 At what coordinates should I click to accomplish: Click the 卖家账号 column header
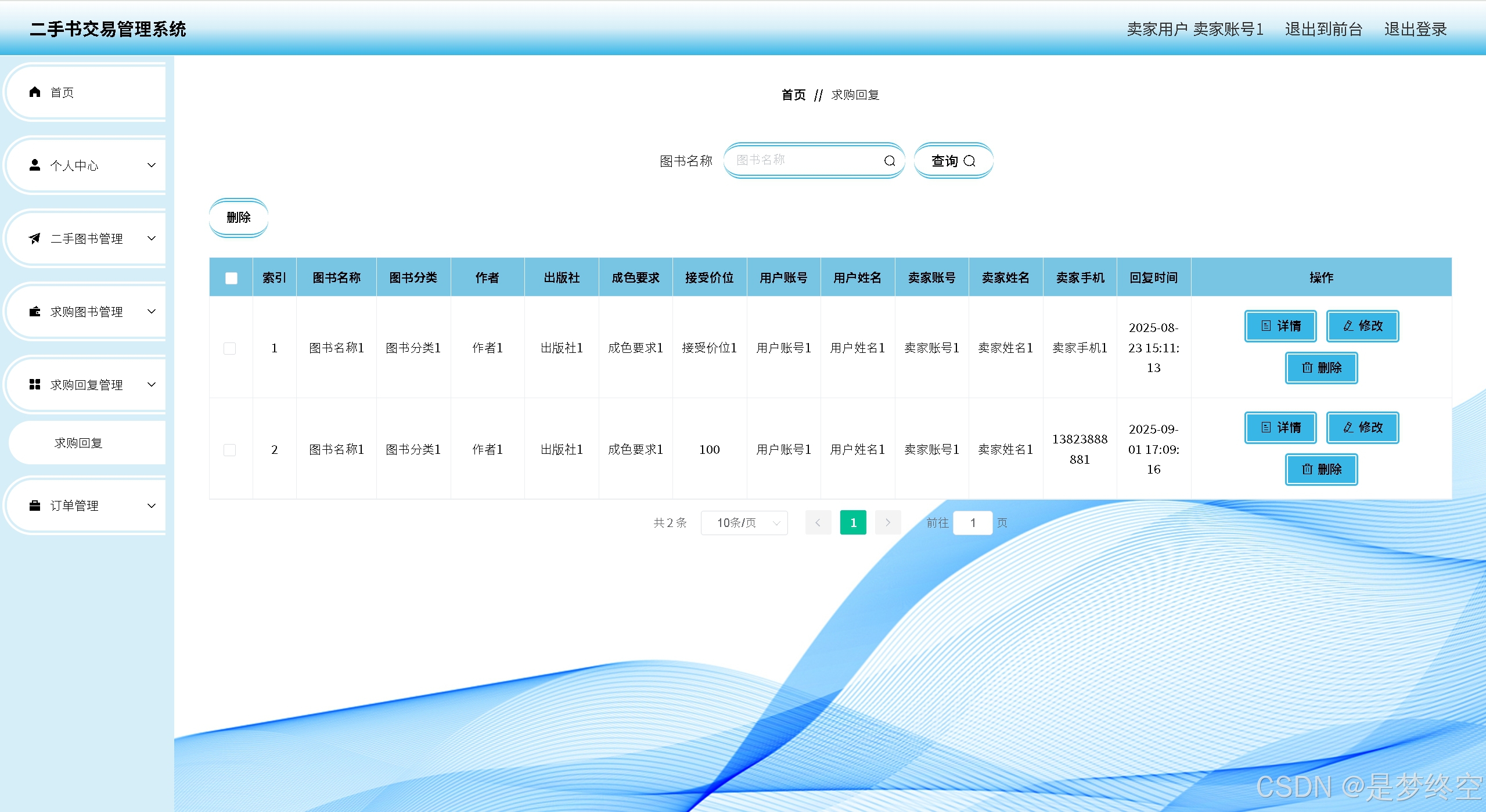931,277
